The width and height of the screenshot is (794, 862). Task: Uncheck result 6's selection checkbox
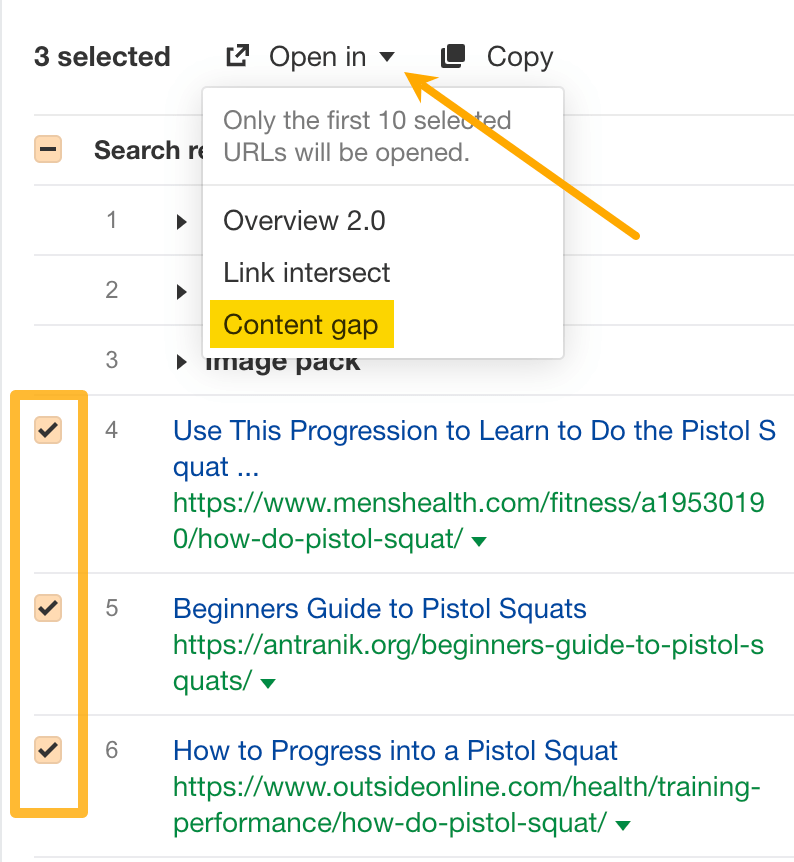coord(47,750)
